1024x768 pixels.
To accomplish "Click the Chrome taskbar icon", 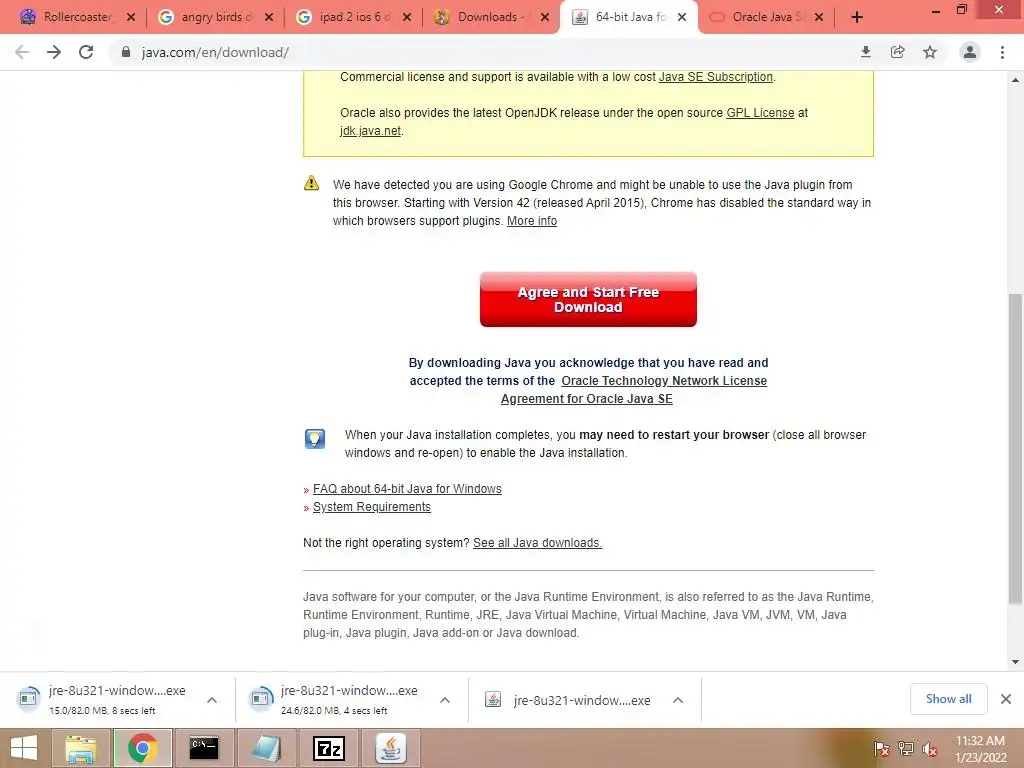I will click(x=142, y=748).
